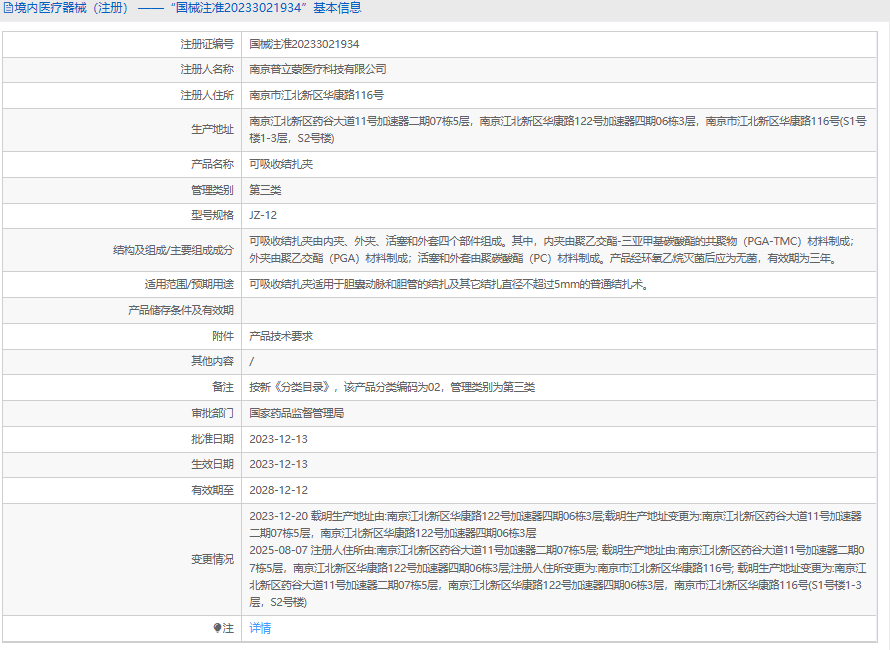Click the 结构及组成/主要组成成分 label

point(173,250)
